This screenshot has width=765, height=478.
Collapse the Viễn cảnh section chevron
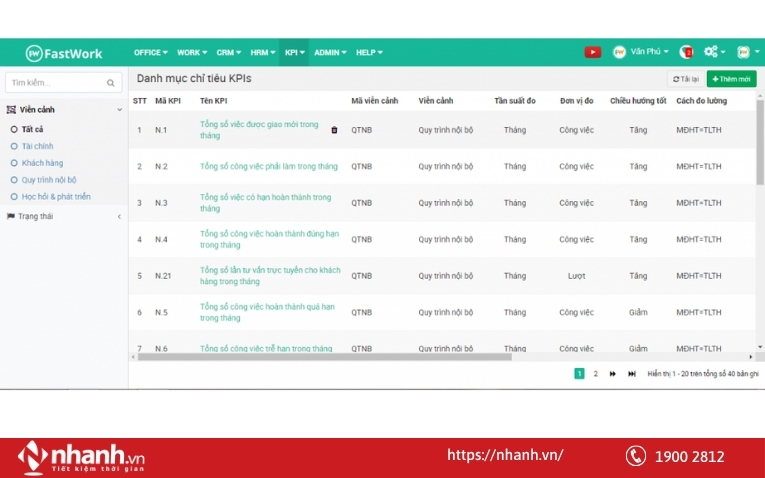coord(120,110)
